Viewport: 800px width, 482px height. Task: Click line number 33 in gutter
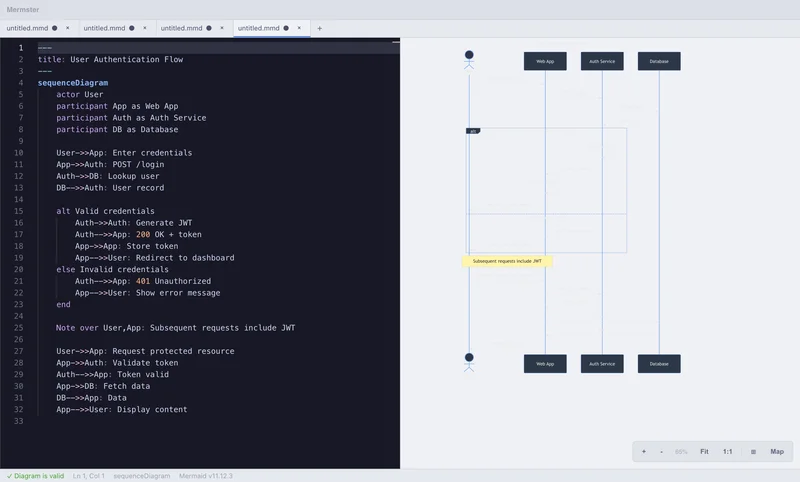(x=18, y=421)
